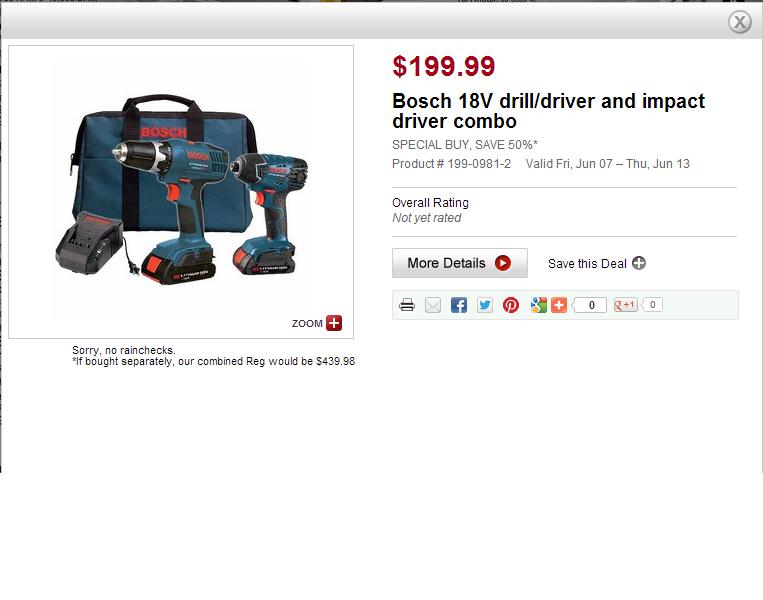Click the red ZOOM plus icon

point(334,323)
